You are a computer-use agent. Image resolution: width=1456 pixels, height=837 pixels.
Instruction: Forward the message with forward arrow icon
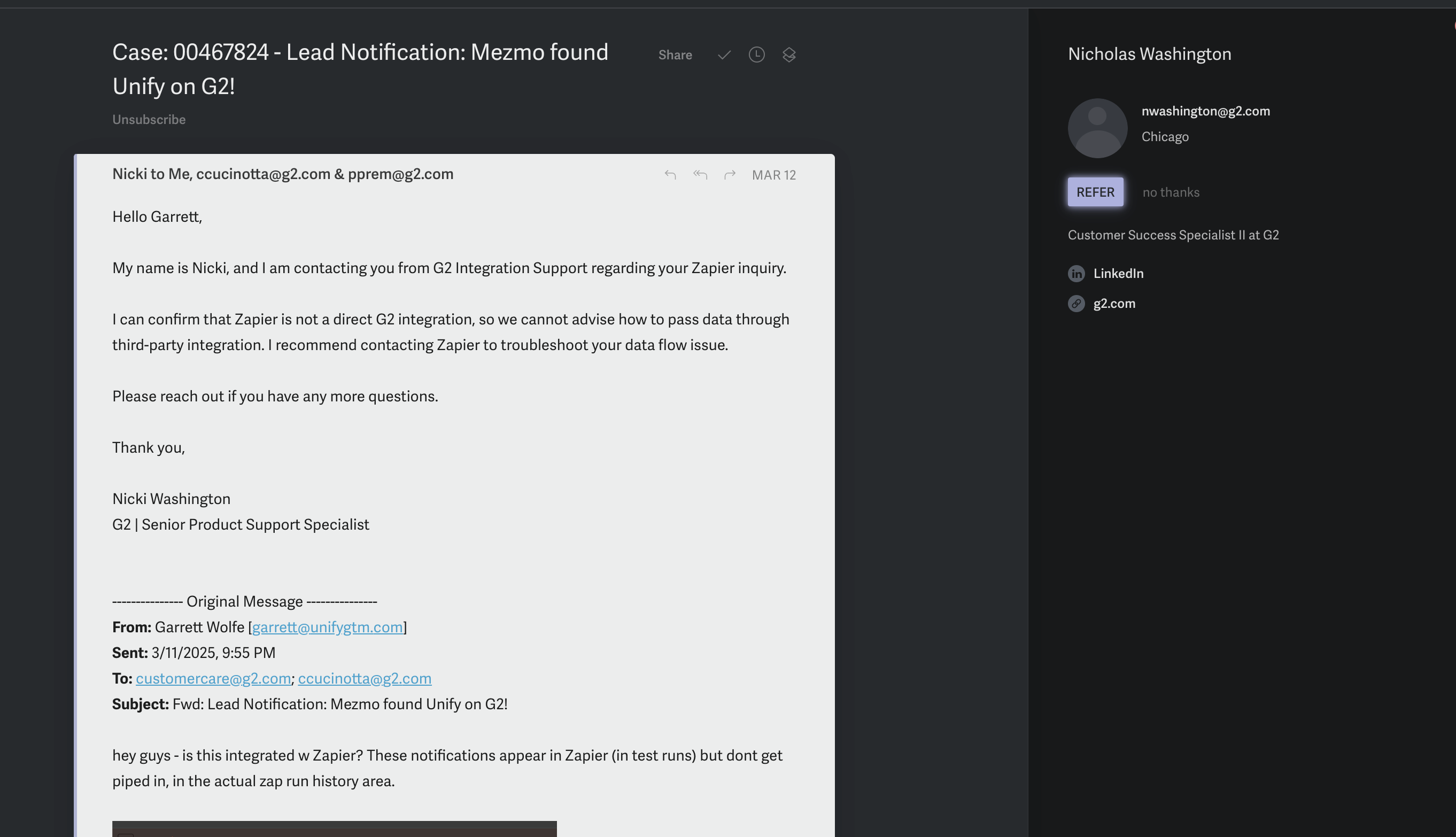point(730,175)
